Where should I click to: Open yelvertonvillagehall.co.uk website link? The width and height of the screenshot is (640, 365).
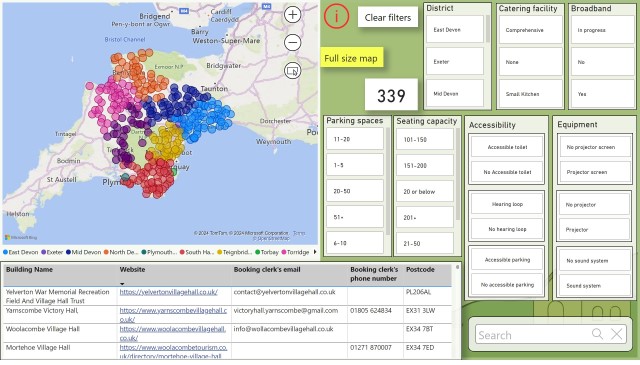(169, 292)
